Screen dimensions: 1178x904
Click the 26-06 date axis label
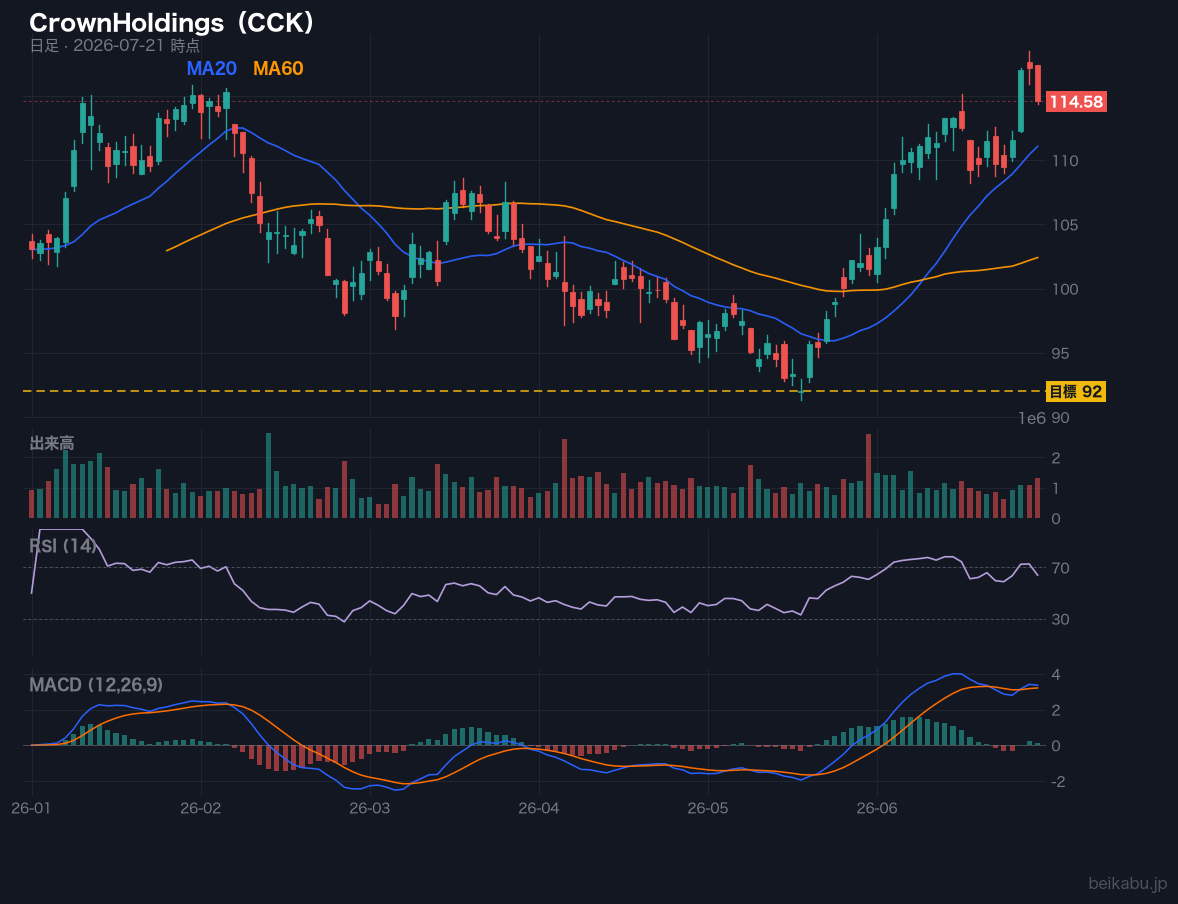[x=877, y=809]
